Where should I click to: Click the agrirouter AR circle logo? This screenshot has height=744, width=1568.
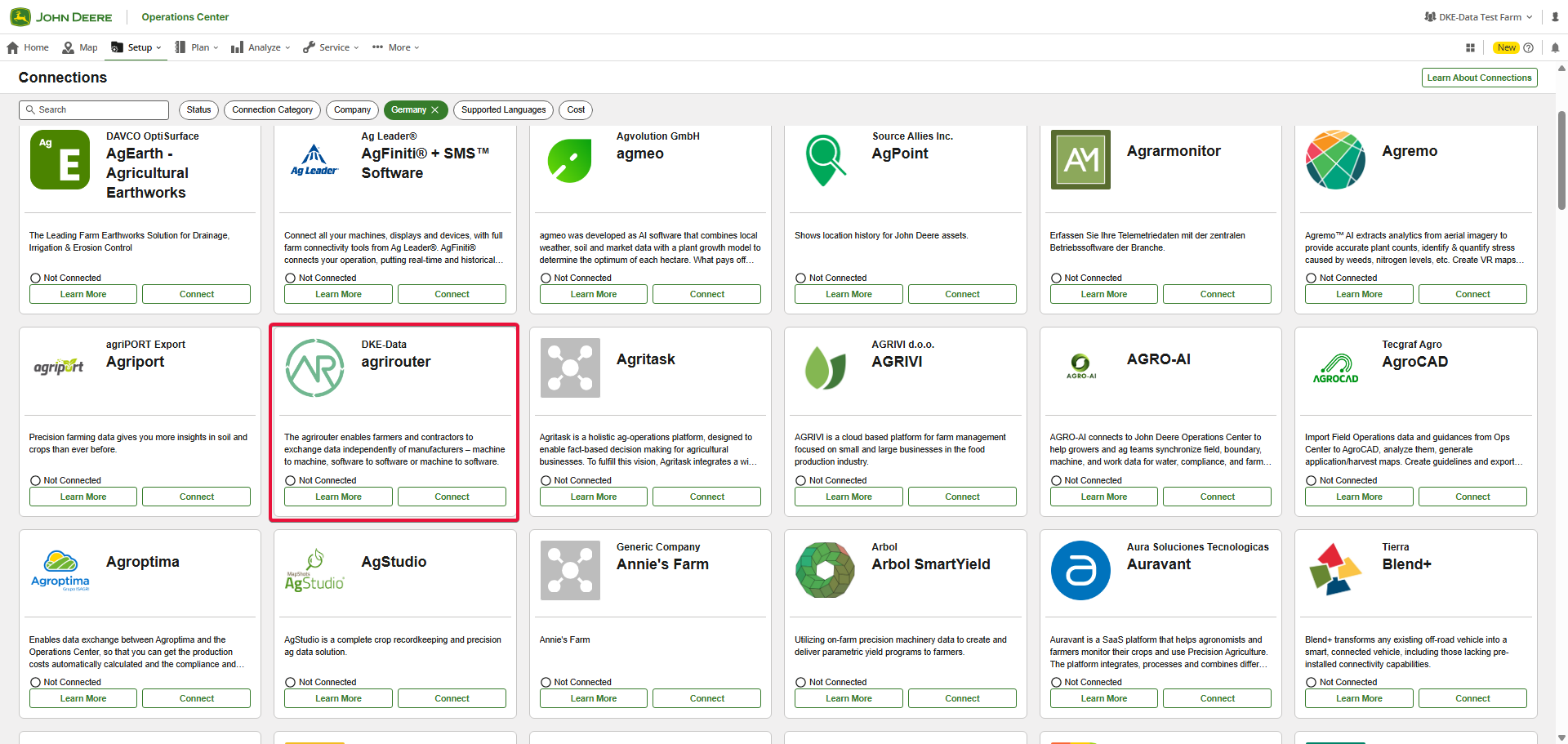pyautogui.click(x=314, y=368)
